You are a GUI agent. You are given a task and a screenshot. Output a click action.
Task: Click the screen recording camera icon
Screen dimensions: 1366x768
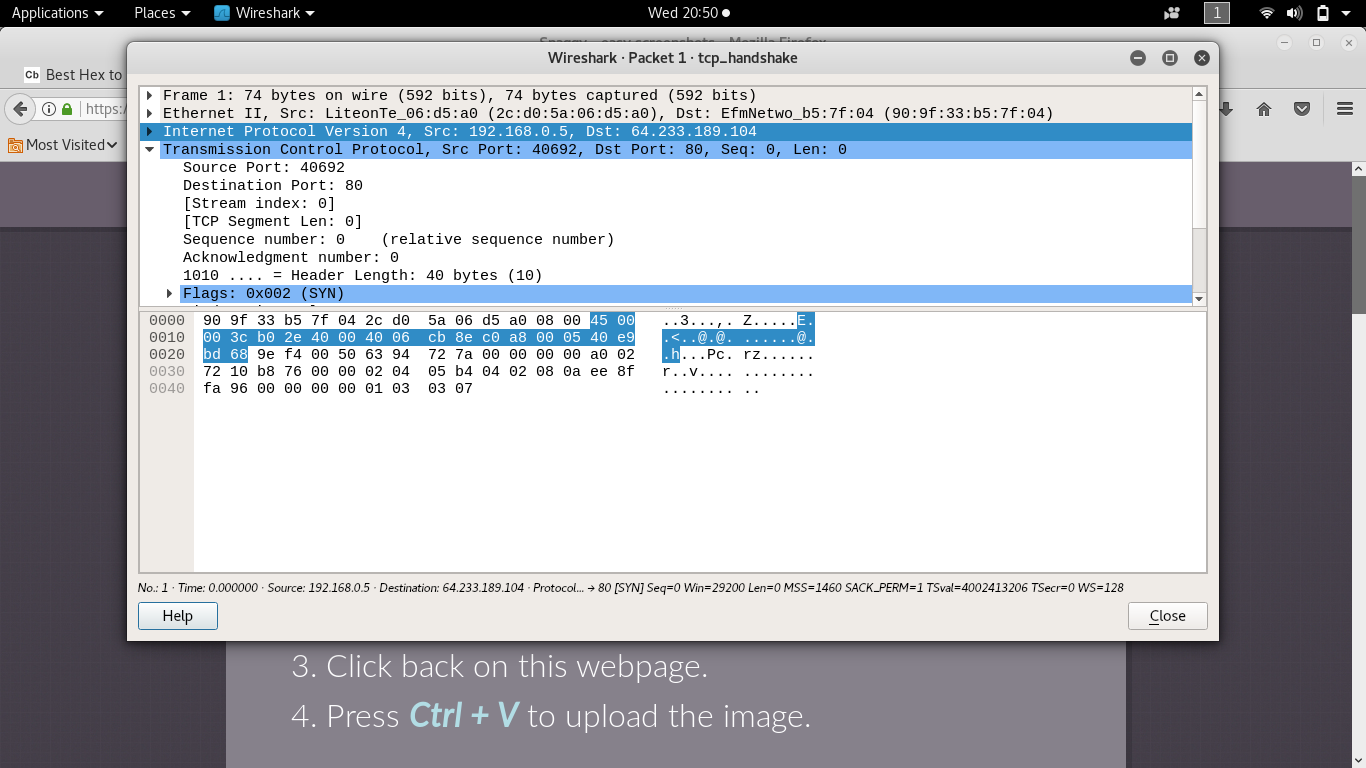click(1172, 13)
